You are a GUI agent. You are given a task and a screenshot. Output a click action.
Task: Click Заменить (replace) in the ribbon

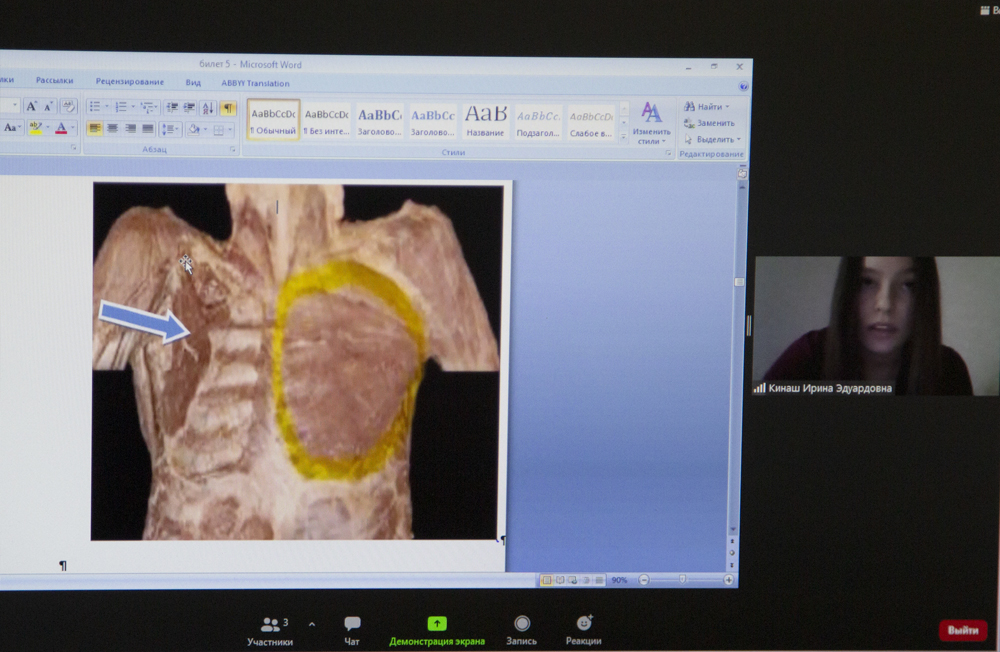click(710, 123)
